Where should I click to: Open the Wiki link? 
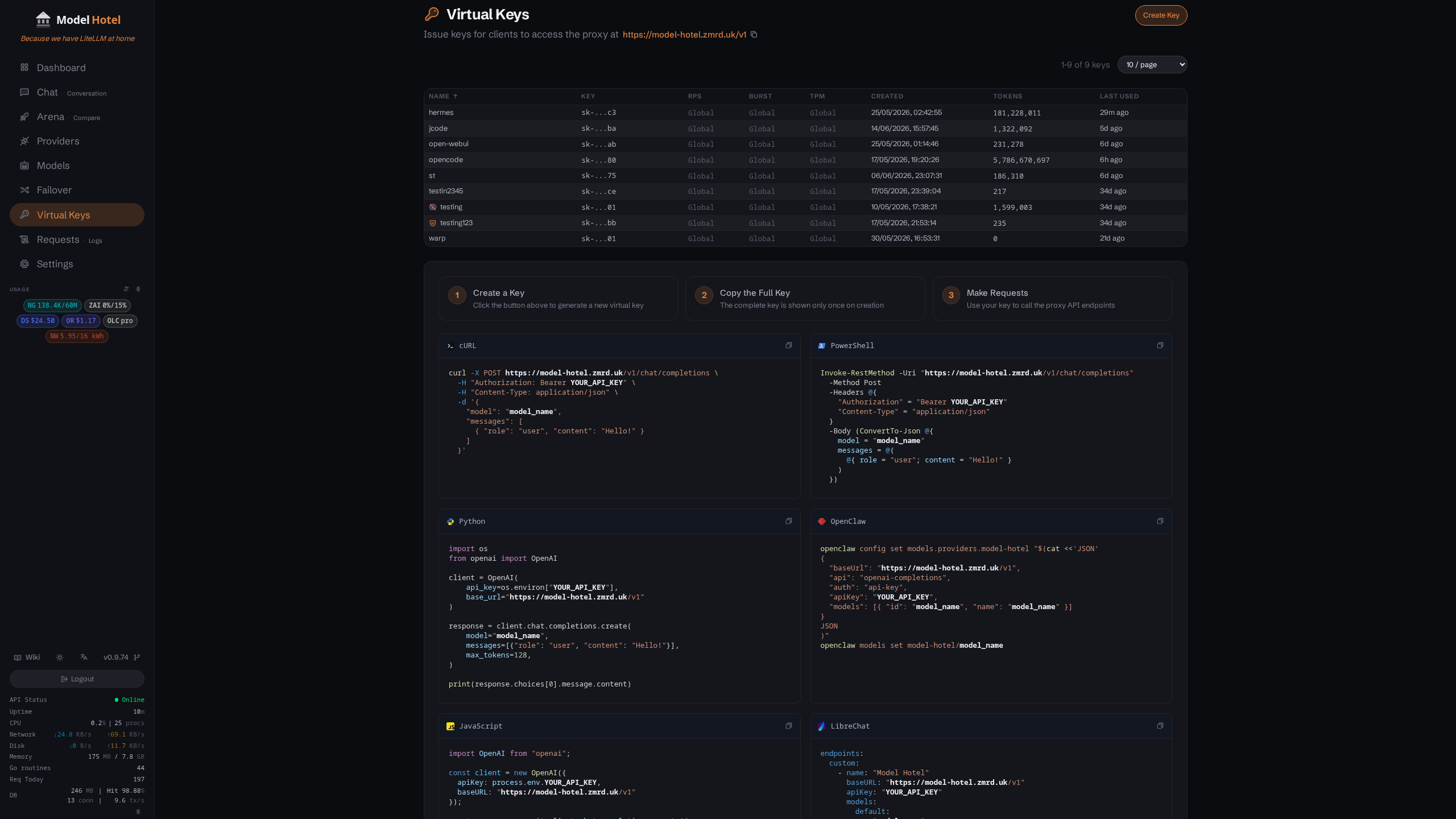pos(27,657)
